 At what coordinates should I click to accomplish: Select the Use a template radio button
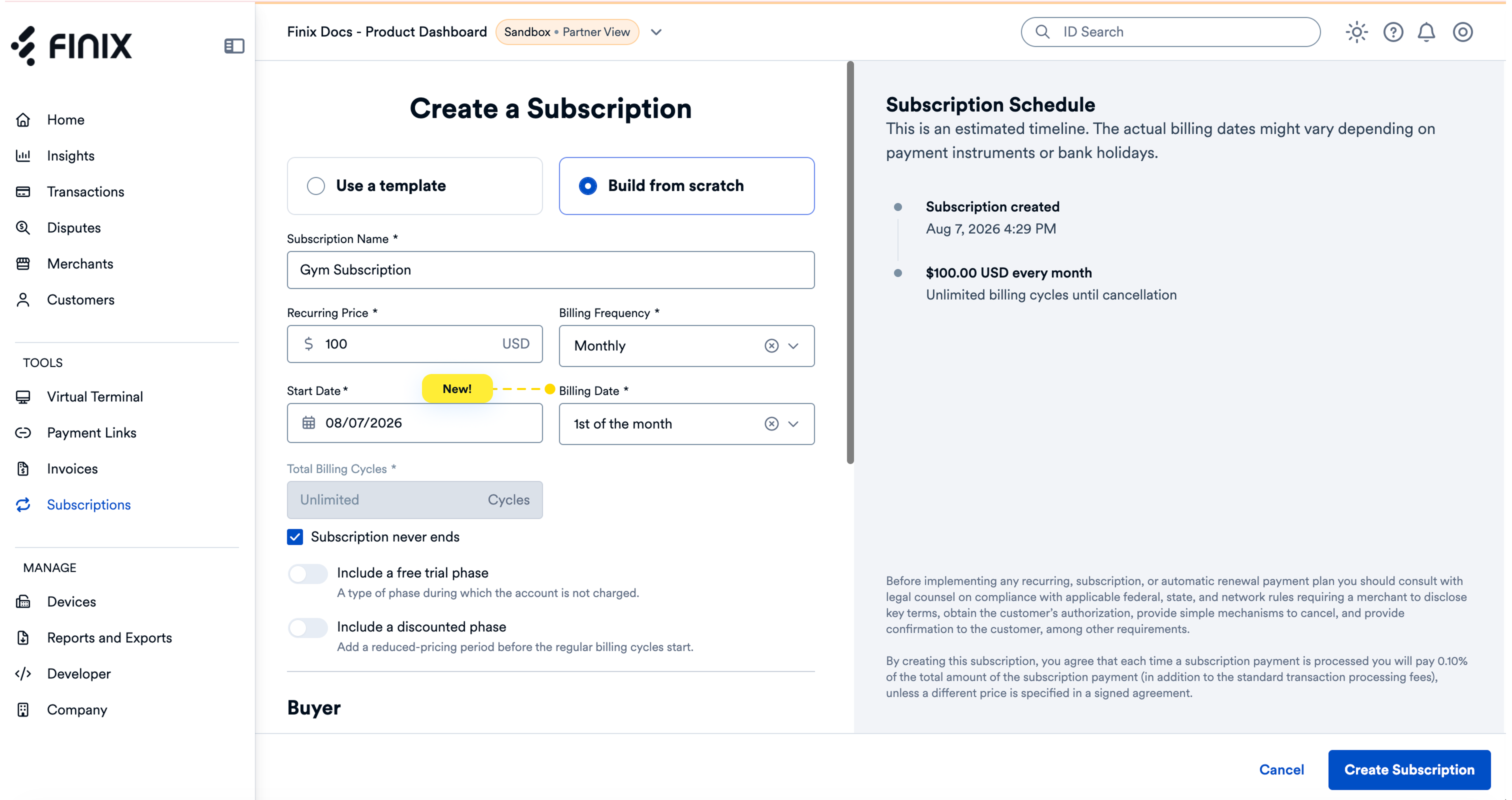click(316, 186)
